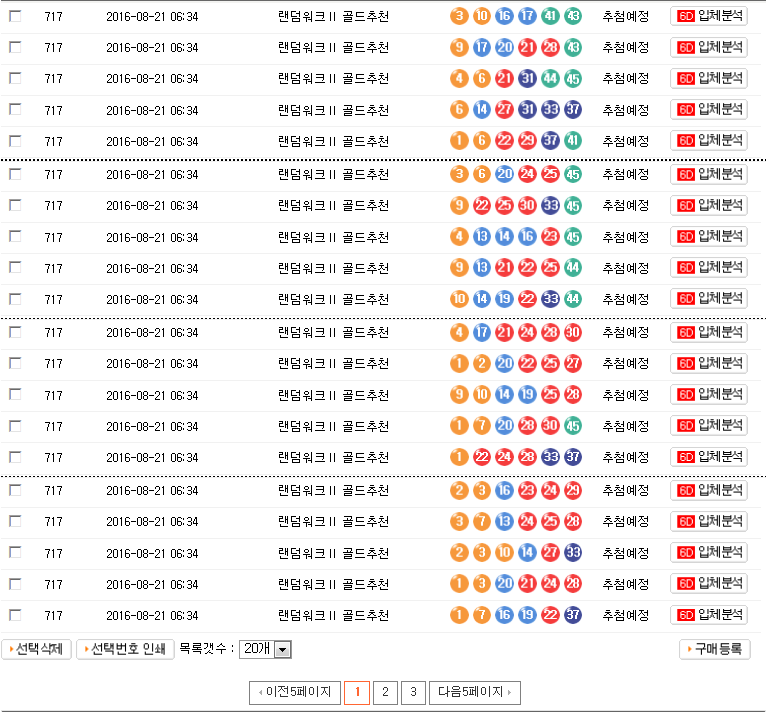Image resolution: width=766 pixels, height=712 pixels.
Task: Open 6D 입체분석 for row with 1, 2, 20
Action: point(708,363)
